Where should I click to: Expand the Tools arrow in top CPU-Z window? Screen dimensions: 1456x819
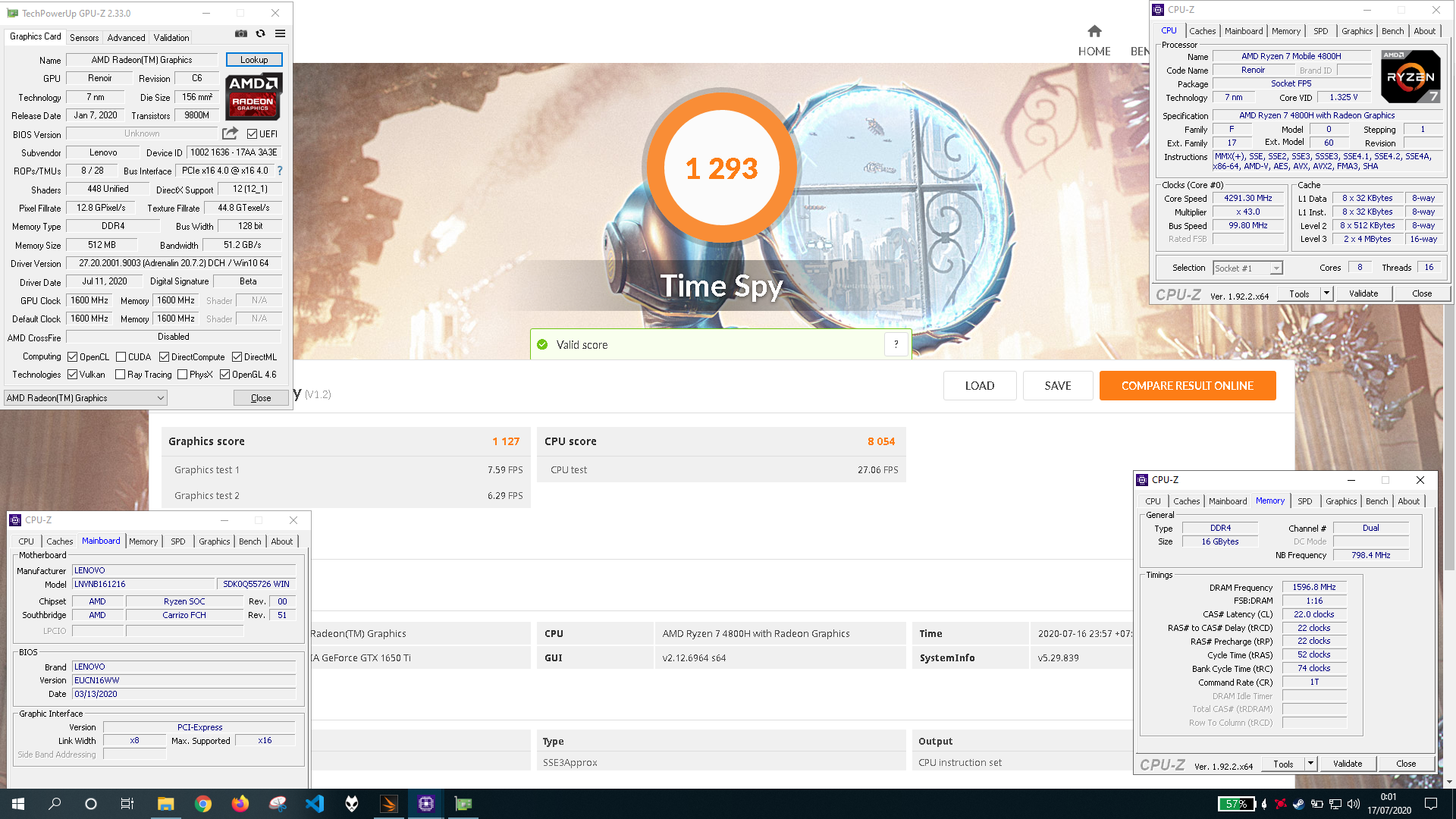pos(1326,293)
